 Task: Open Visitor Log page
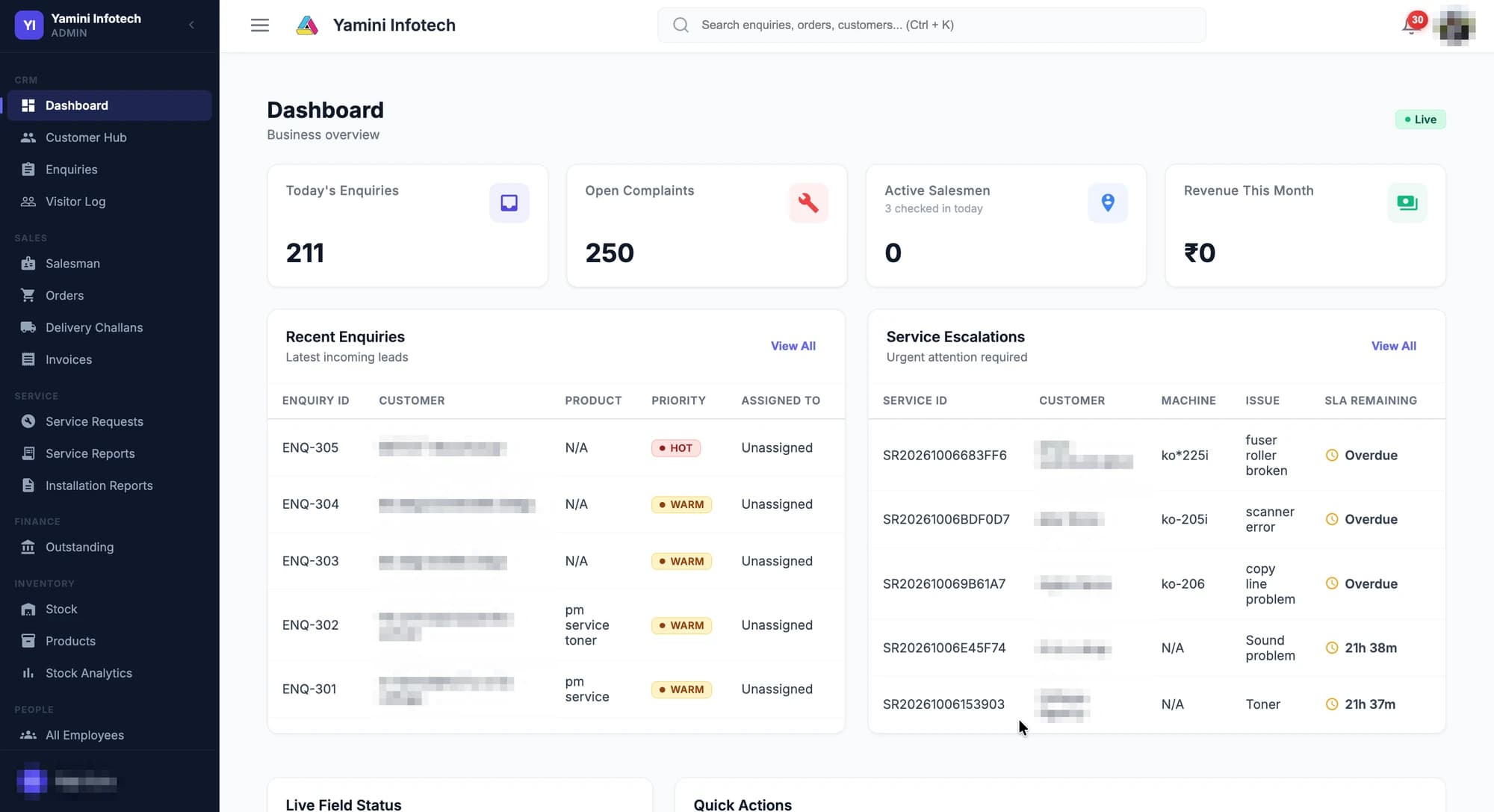click(x=109, y=202)
